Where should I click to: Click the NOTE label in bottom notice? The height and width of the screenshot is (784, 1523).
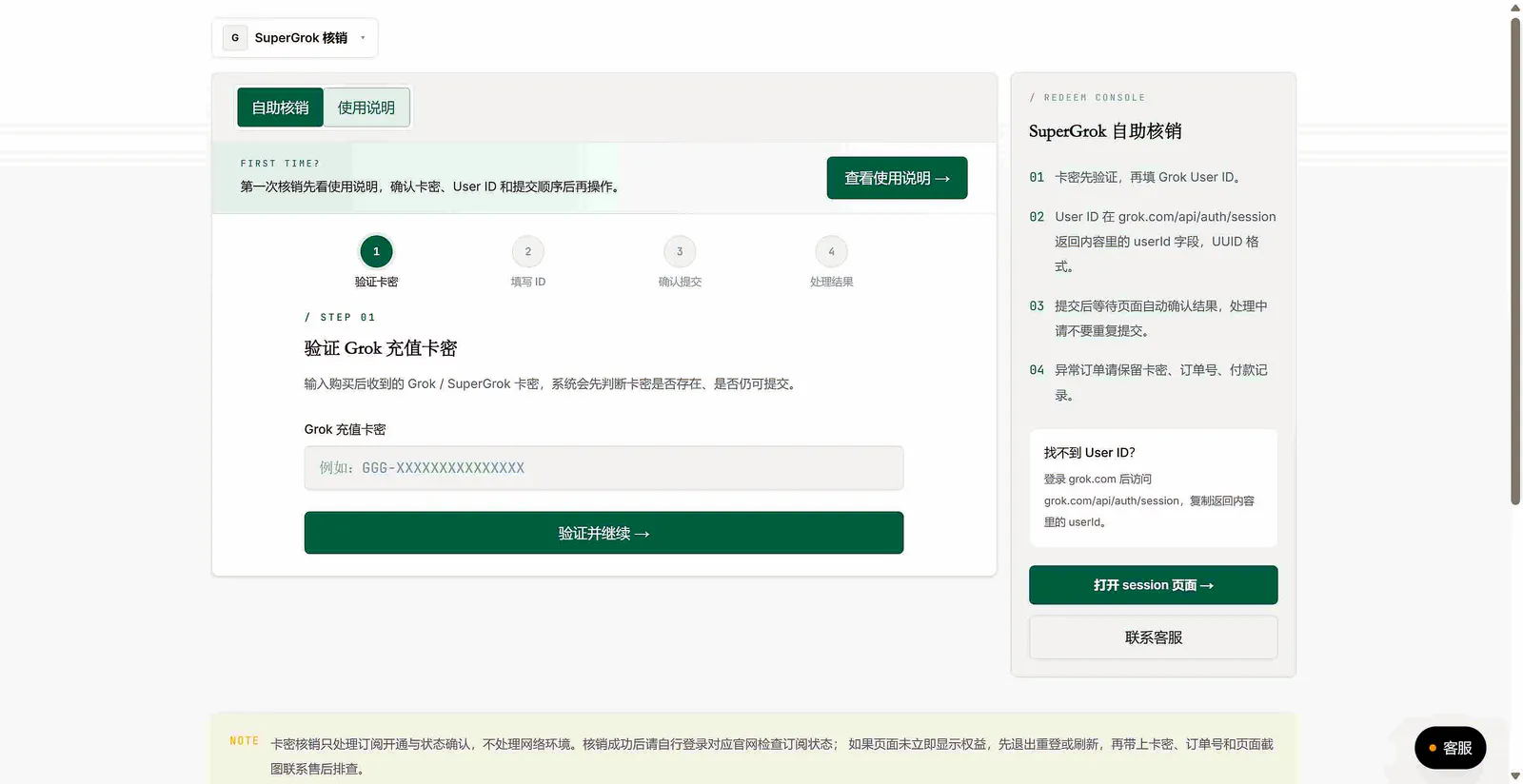click(x=244, y=740)
